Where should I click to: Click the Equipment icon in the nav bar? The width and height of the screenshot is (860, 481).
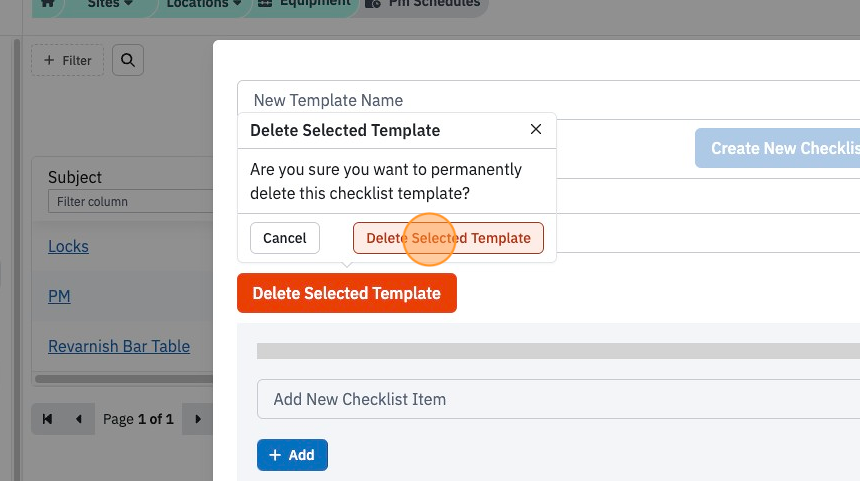click(x=265, y=3)
